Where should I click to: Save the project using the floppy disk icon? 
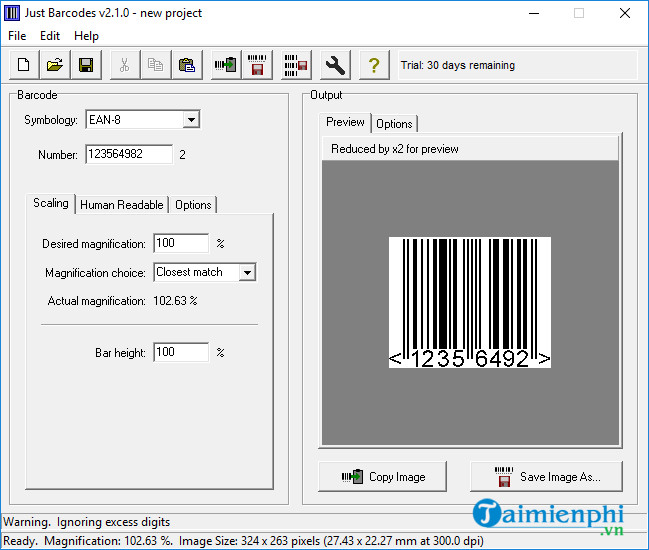tap(86, 65)
